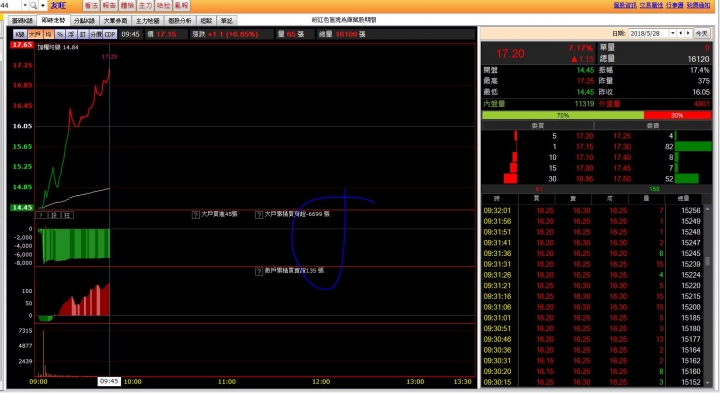Click the green 70% inner volume bar
This screenshot has width=720, height=393.
563,115
